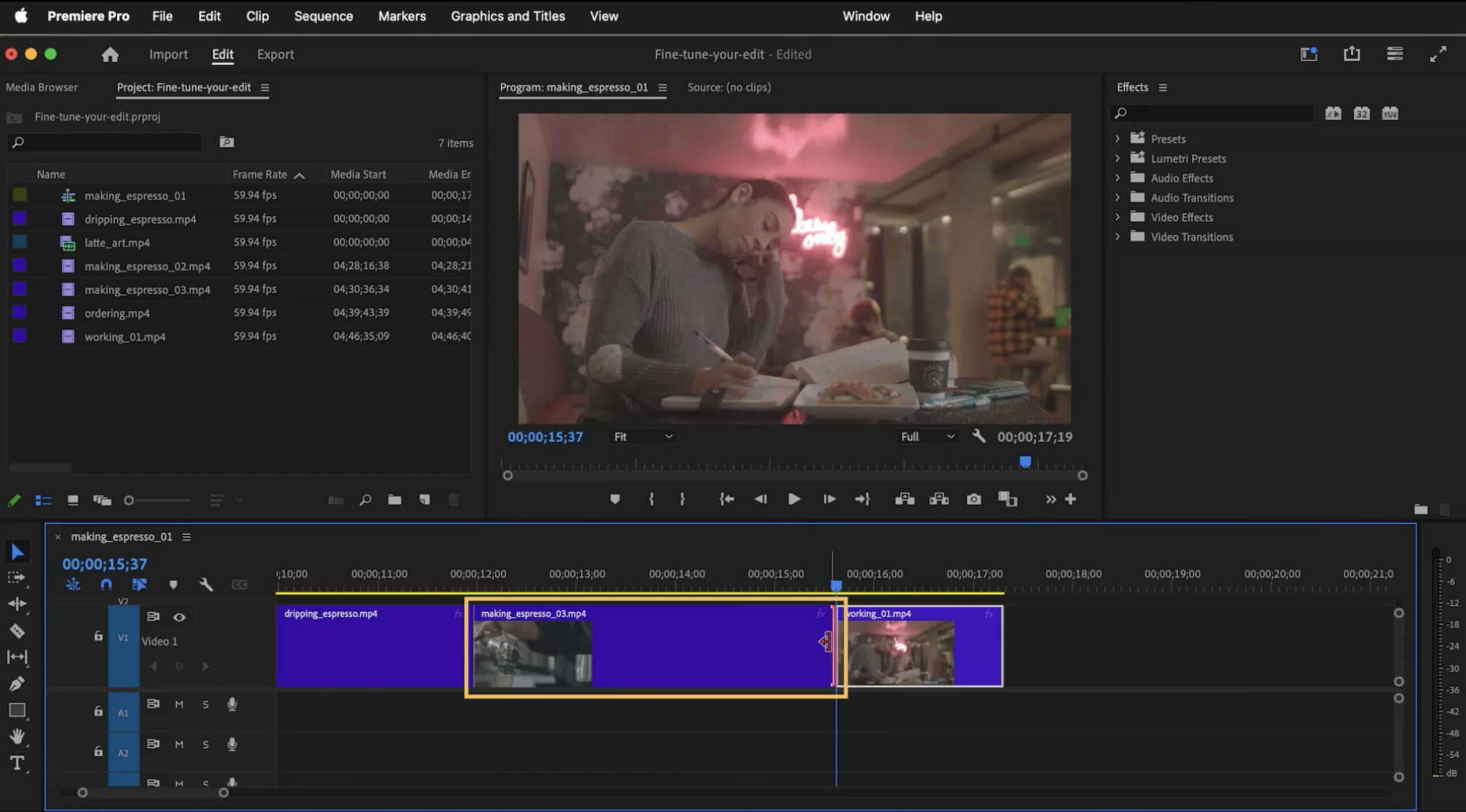
Task: Solo the A1 audio track
Action: tap(206, 704)
